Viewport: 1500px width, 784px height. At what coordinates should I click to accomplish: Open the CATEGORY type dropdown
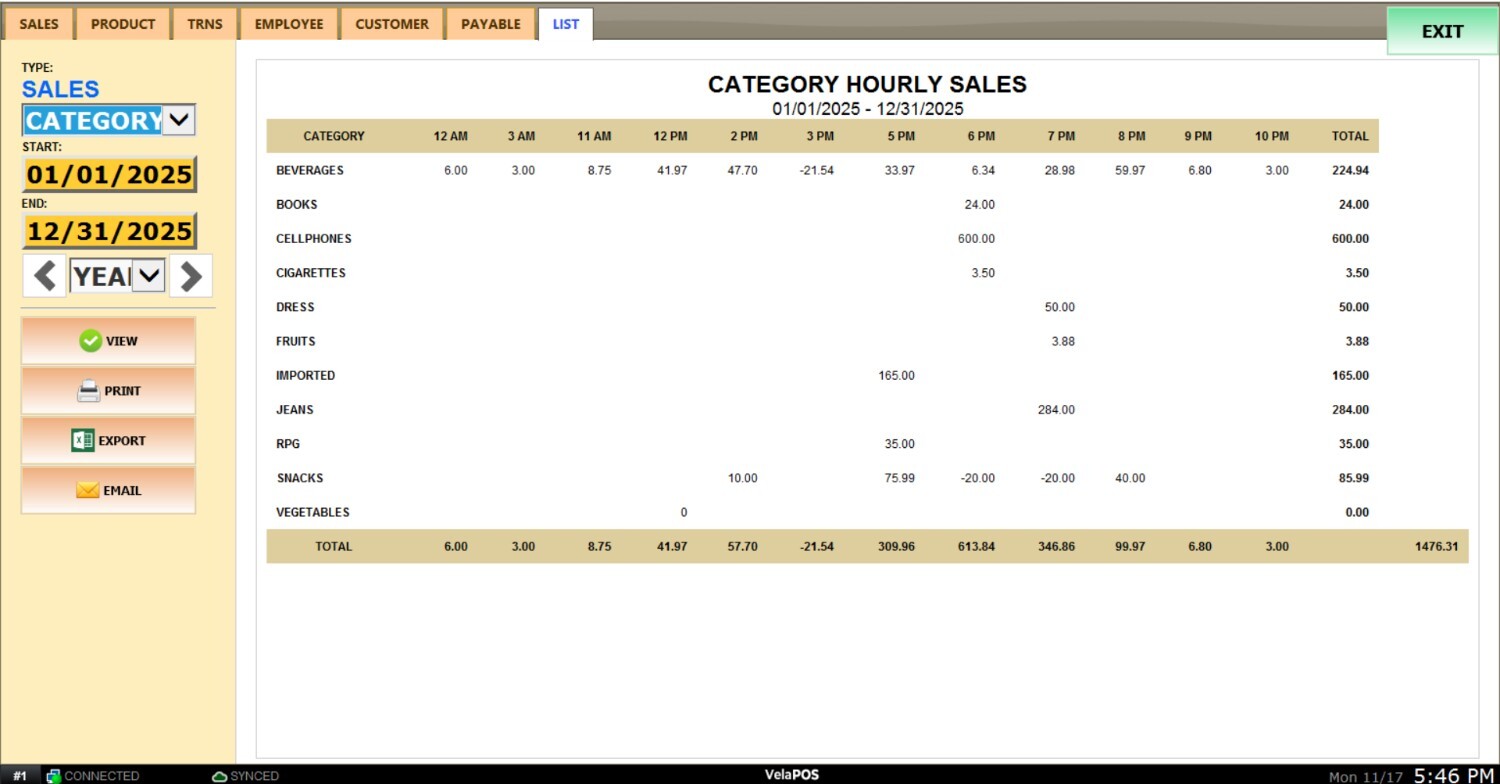pos(178,120)
